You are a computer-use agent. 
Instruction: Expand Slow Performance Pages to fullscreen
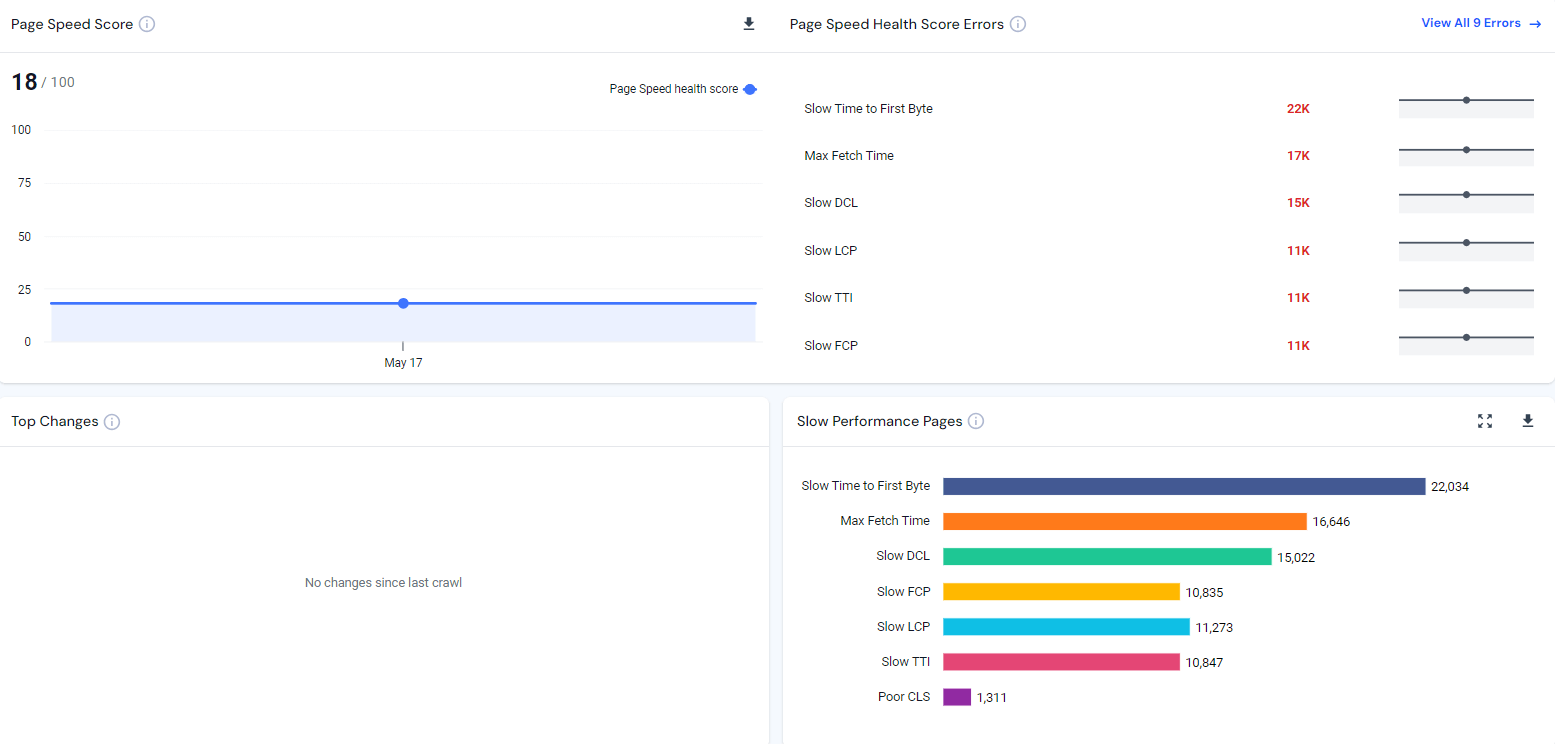coord(1484,421)
